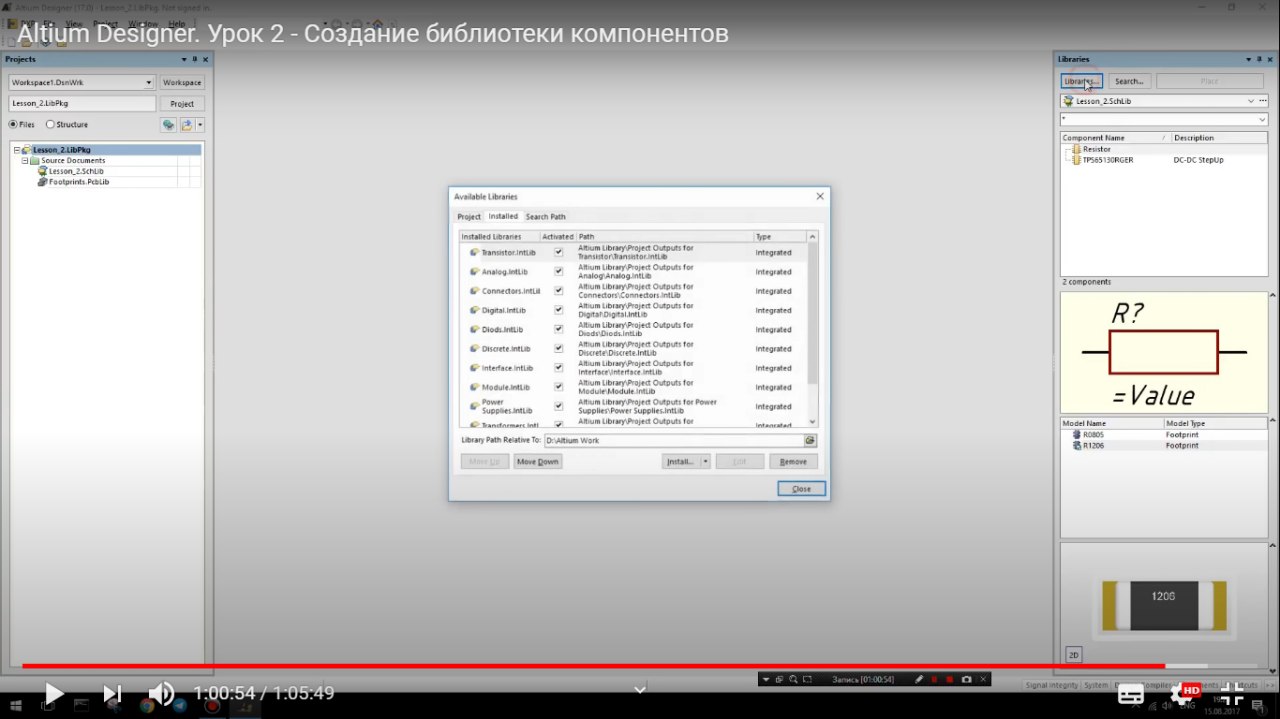Uncheck Activated for Connectors.IntLib
Screen dimensions: 1280x719
(x=558, y=291)
